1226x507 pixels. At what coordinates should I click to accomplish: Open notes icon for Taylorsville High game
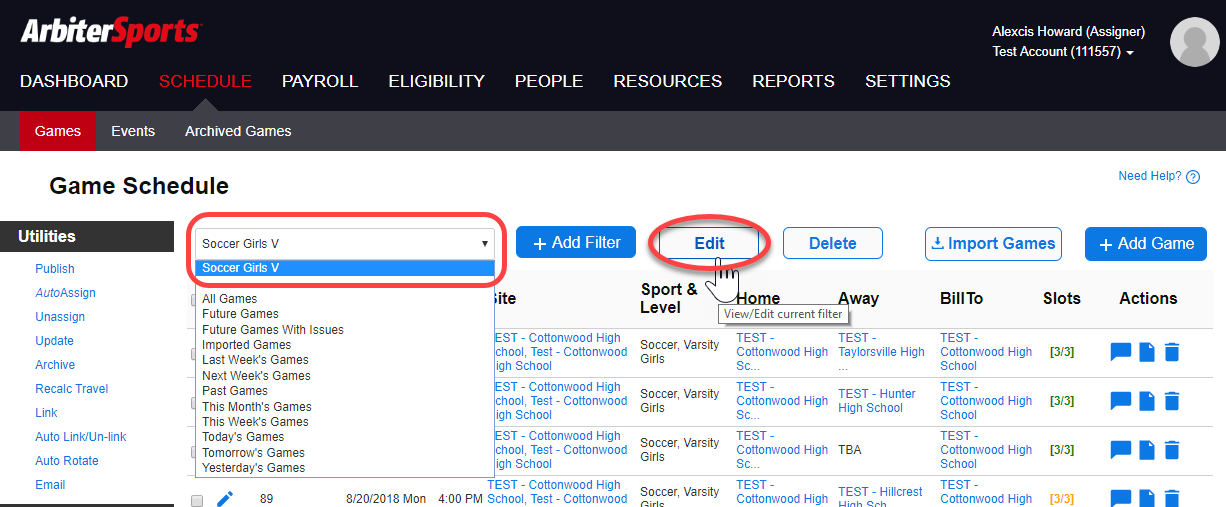click(1121, 352)
